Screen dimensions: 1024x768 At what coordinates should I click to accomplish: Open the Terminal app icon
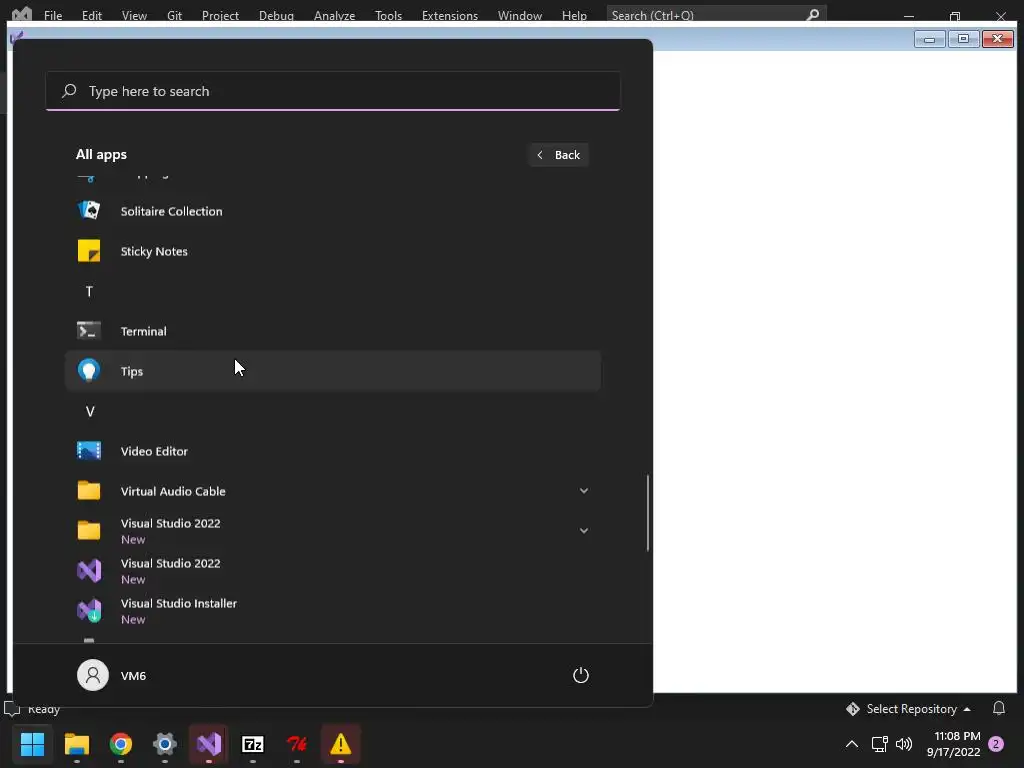(89, 330)
